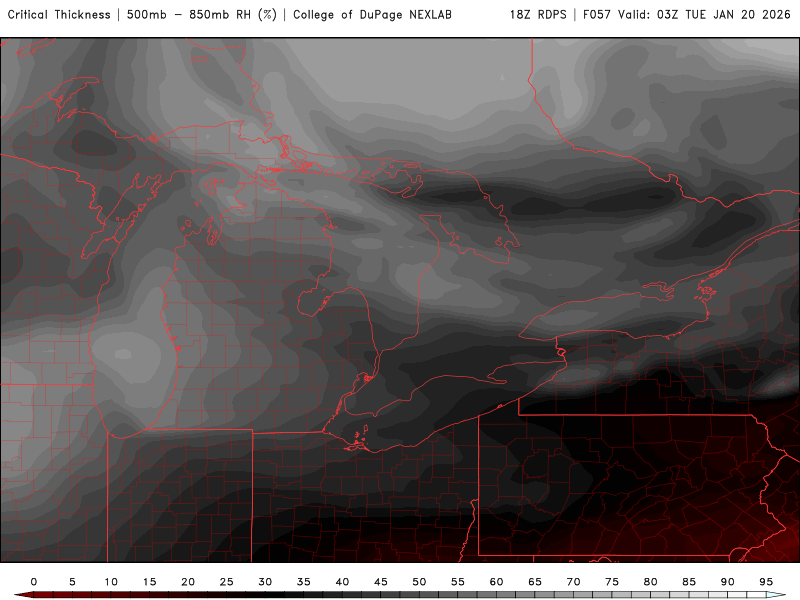Click the 'F057' forecast hour text
This screenshot has height=600, width=800.
[597, 15]
